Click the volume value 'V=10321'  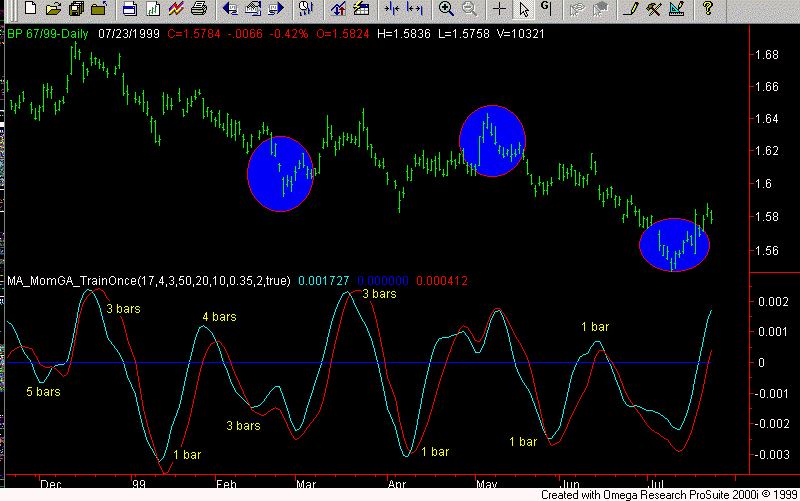tap(520, 34)
